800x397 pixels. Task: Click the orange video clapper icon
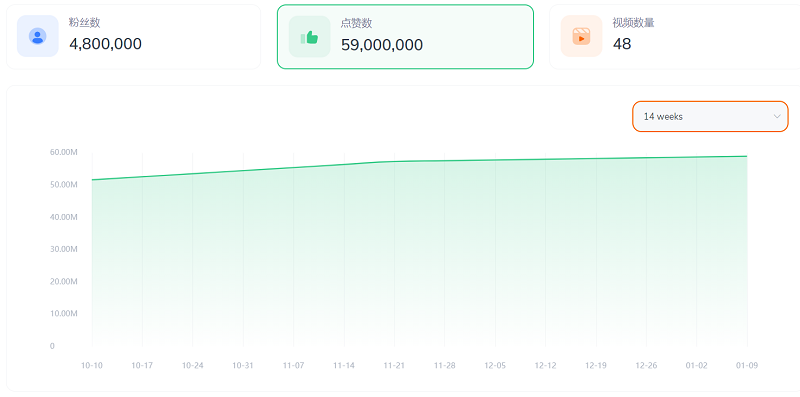(x=581, y=36)
